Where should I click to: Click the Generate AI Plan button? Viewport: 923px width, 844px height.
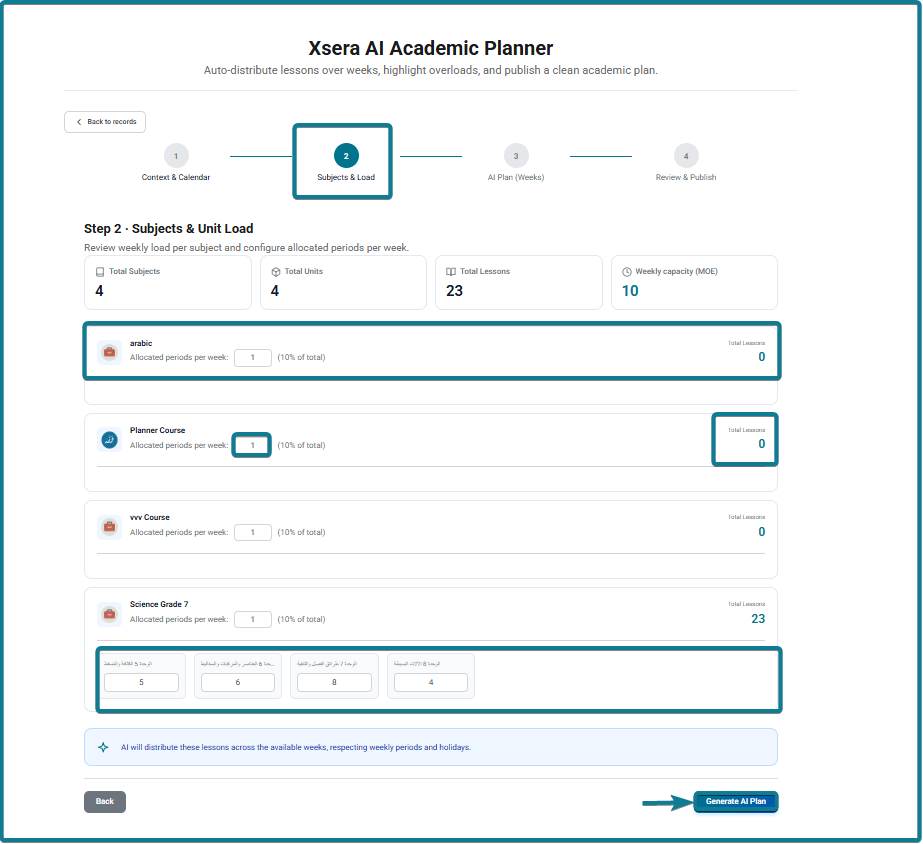(736, 802)
